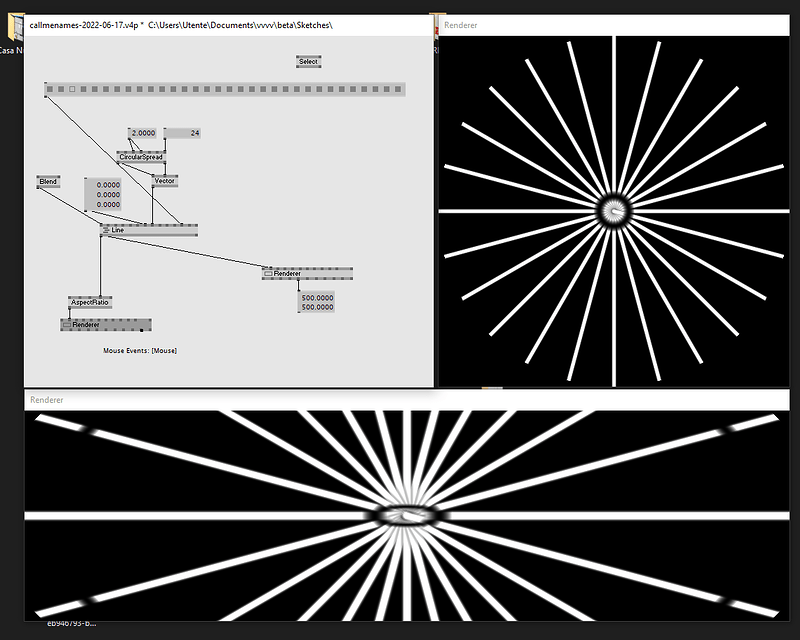Toggle the lit square in the toggle row
Viewport: 800px width, 640px height.
[x=72, y=89]
